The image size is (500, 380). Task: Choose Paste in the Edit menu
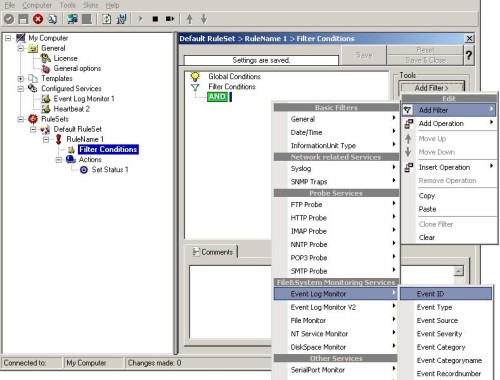pos(449,209)
